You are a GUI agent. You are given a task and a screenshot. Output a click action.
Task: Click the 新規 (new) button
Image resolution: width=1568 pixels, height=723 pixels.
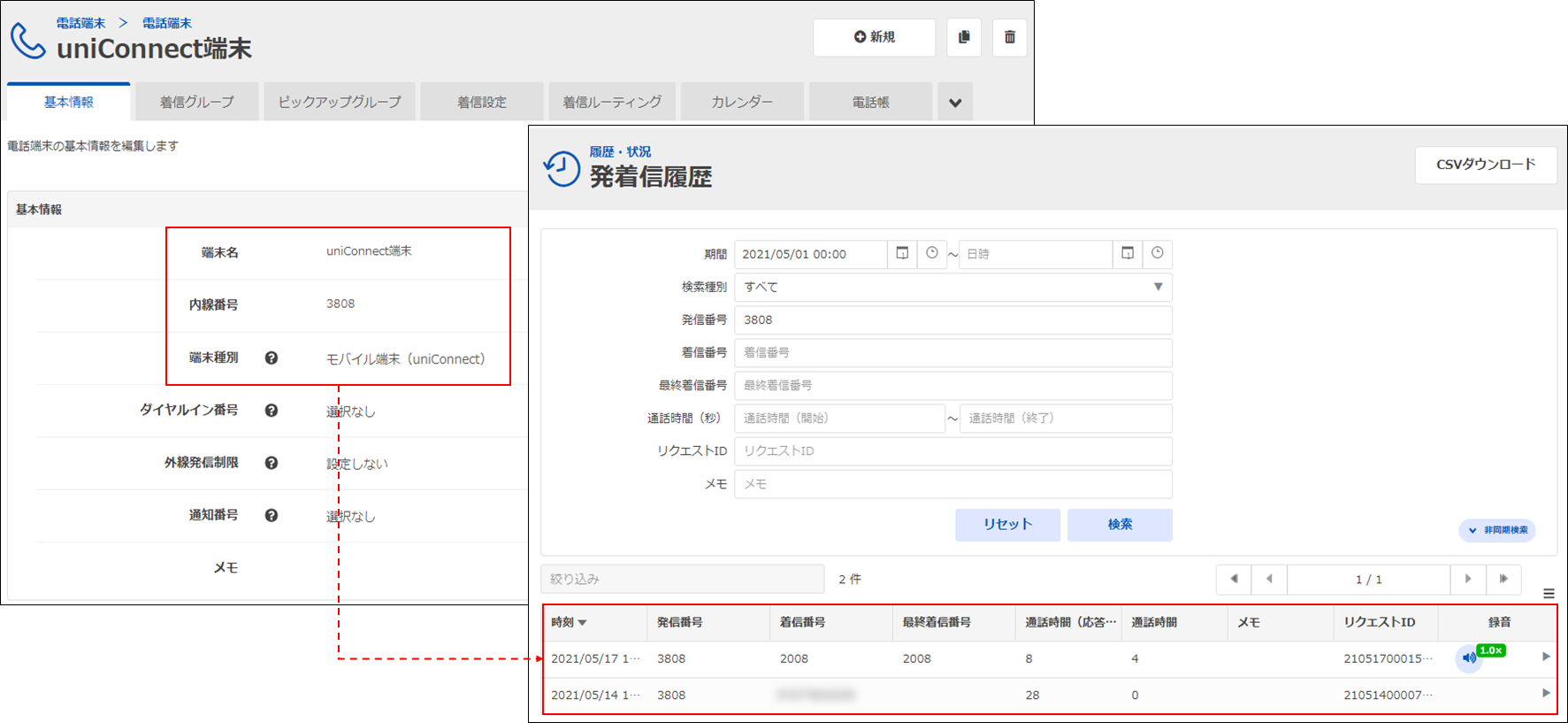tap(874, 37)
